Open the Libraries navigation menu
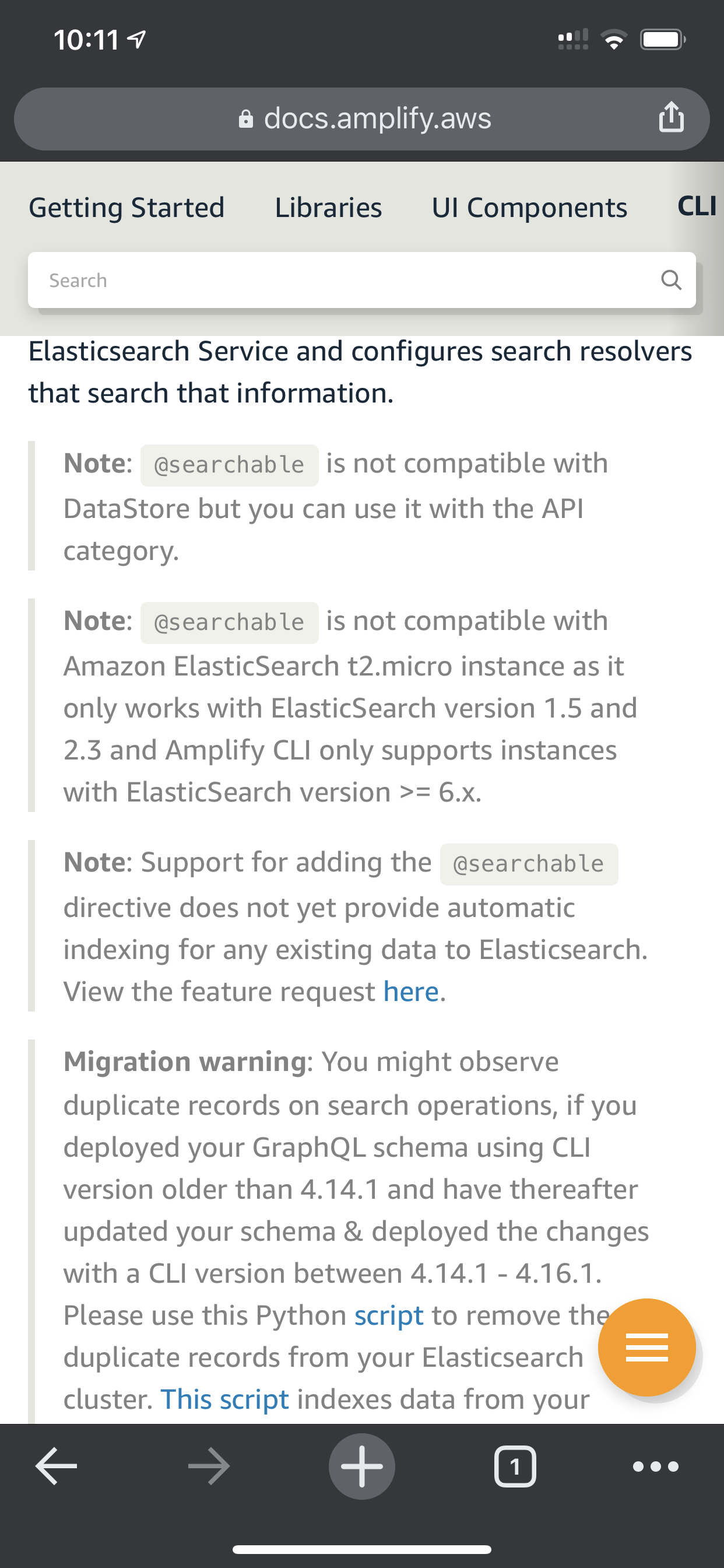 328,207
